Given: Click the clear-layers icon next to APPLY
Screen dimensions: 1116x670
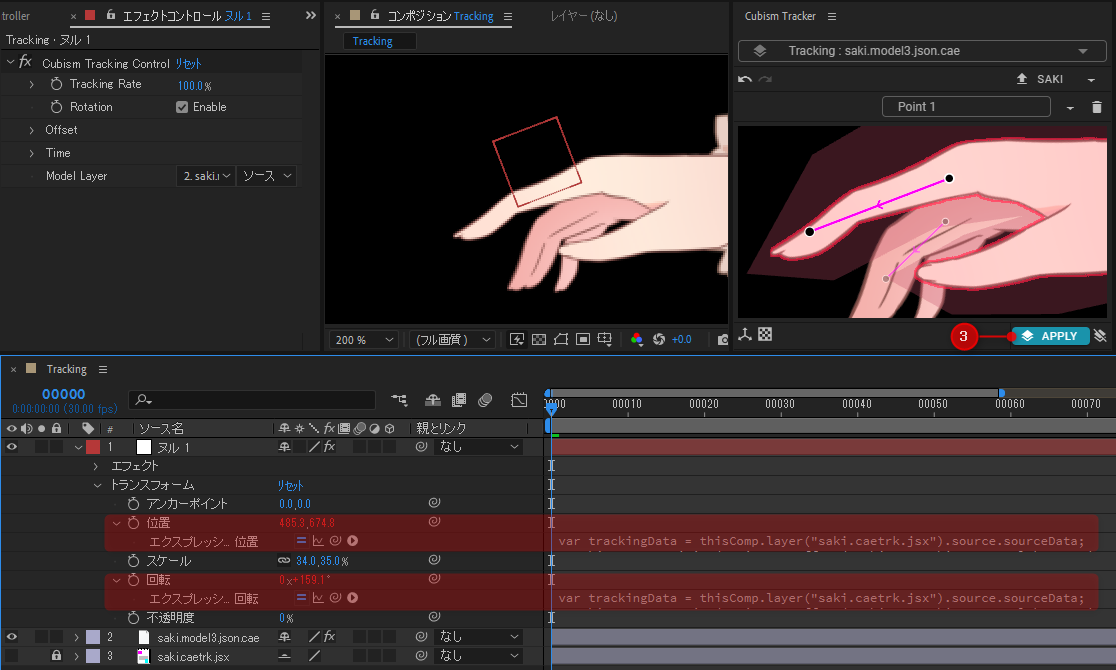Looking at the screenshot, I should click(1101, 336).
